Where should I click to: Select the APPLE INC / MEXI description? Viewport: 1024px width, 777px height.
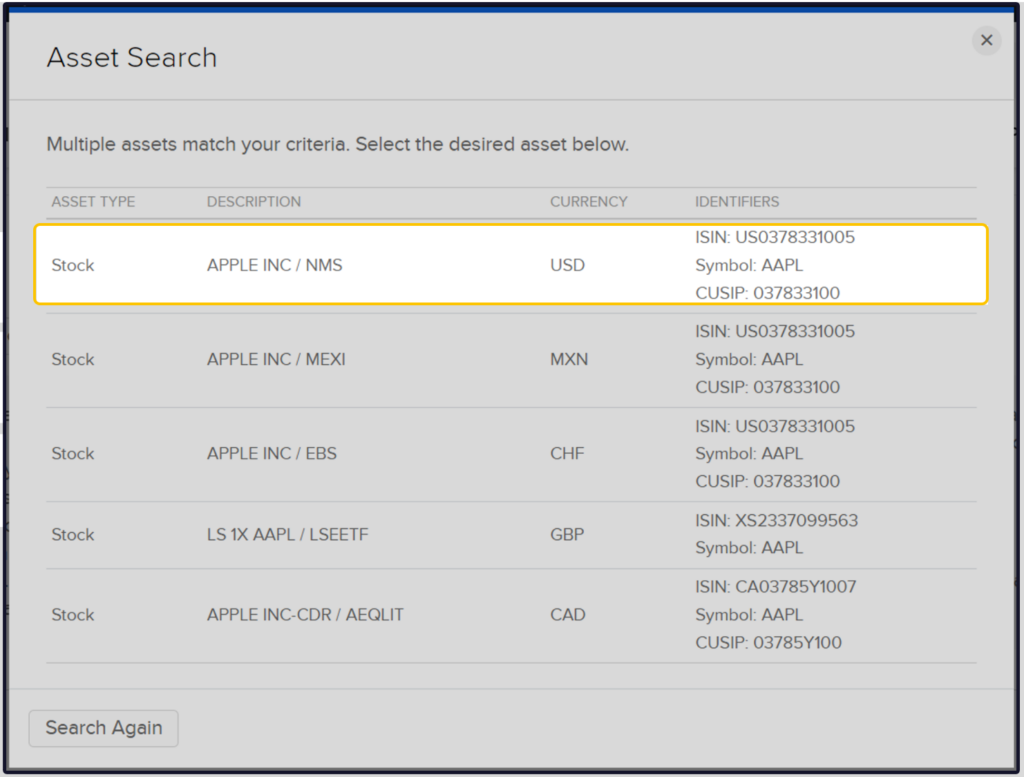coord(276,359)
